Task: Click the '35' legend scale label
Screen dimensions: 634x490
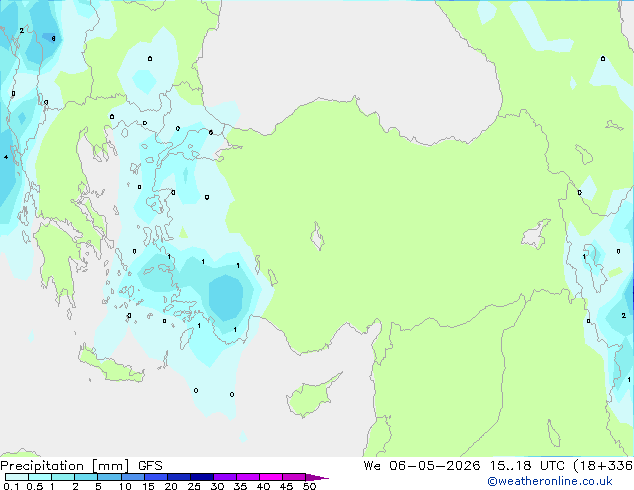Action: tap(240, 486)
